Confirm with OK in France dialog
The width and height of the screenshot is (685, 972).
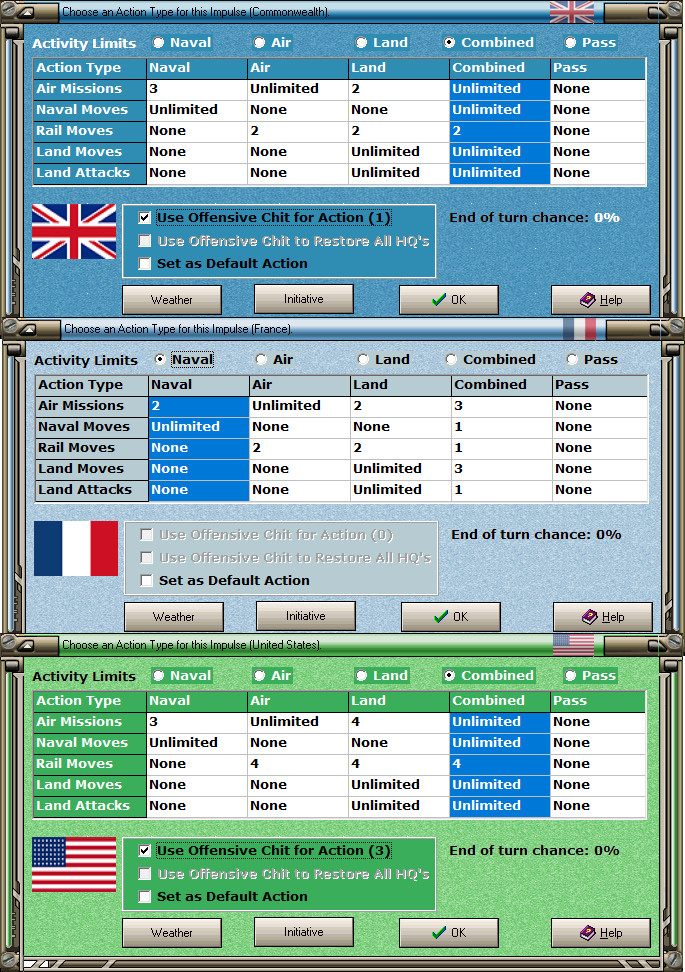[x=451, y=617]
